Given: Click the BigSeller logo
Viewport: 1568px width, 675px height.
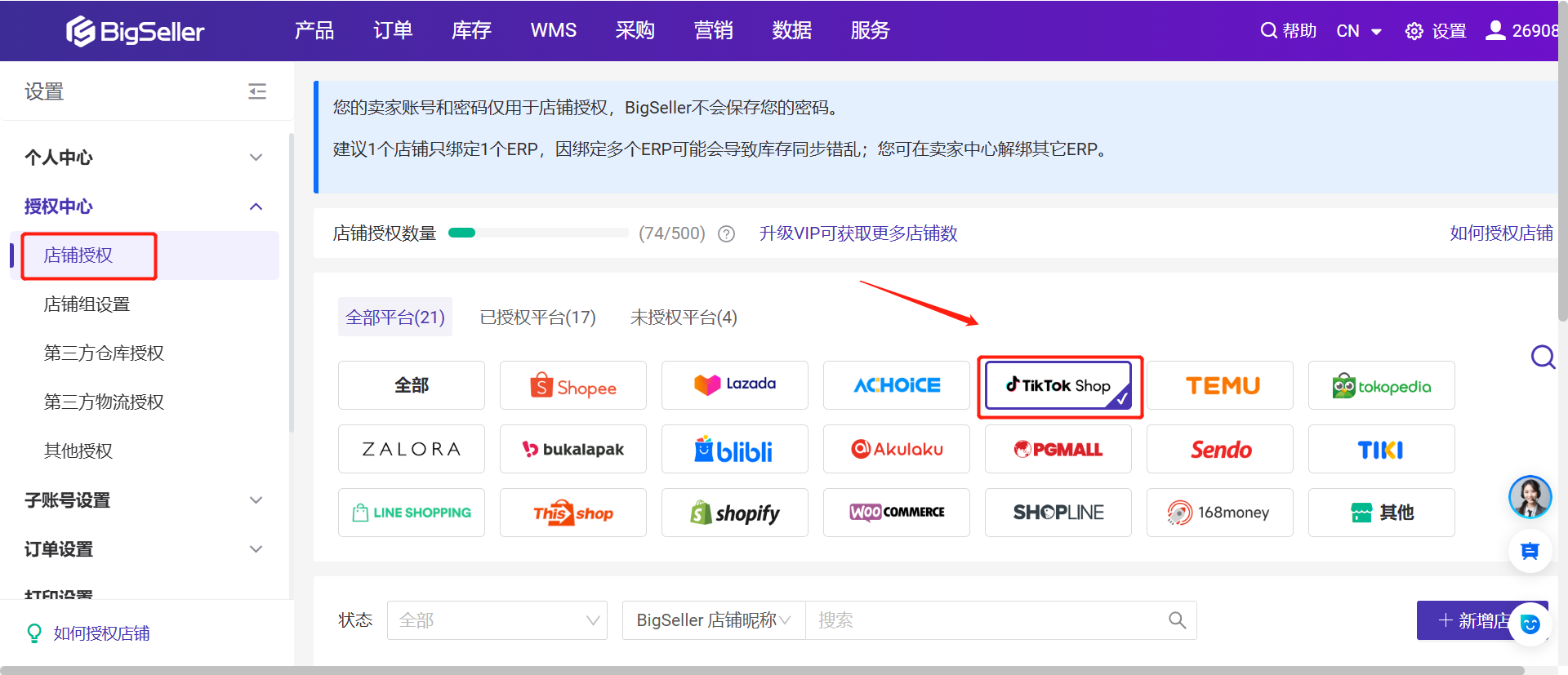Looking at the screenshot, I should [x=136, y=31].
